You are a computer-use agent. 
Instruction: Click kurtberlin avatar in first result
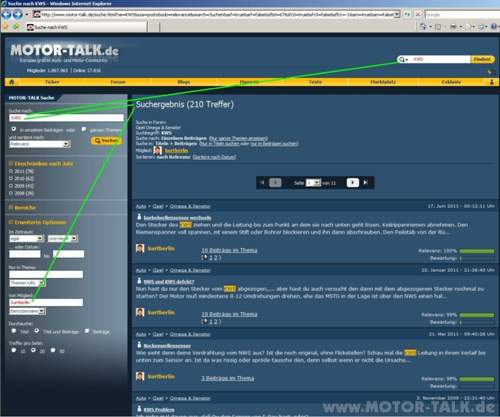coord(140,248)
